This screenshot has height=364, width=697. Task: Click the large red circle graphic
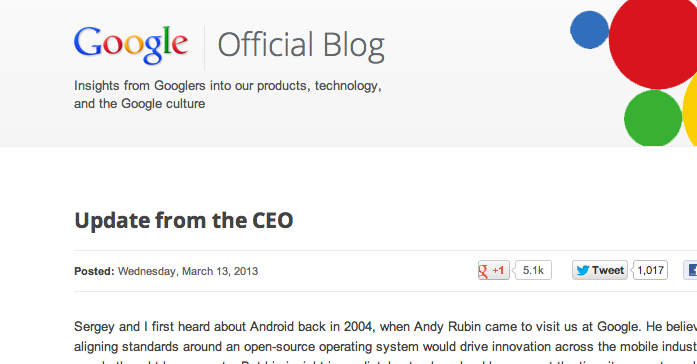click(653, 40)
